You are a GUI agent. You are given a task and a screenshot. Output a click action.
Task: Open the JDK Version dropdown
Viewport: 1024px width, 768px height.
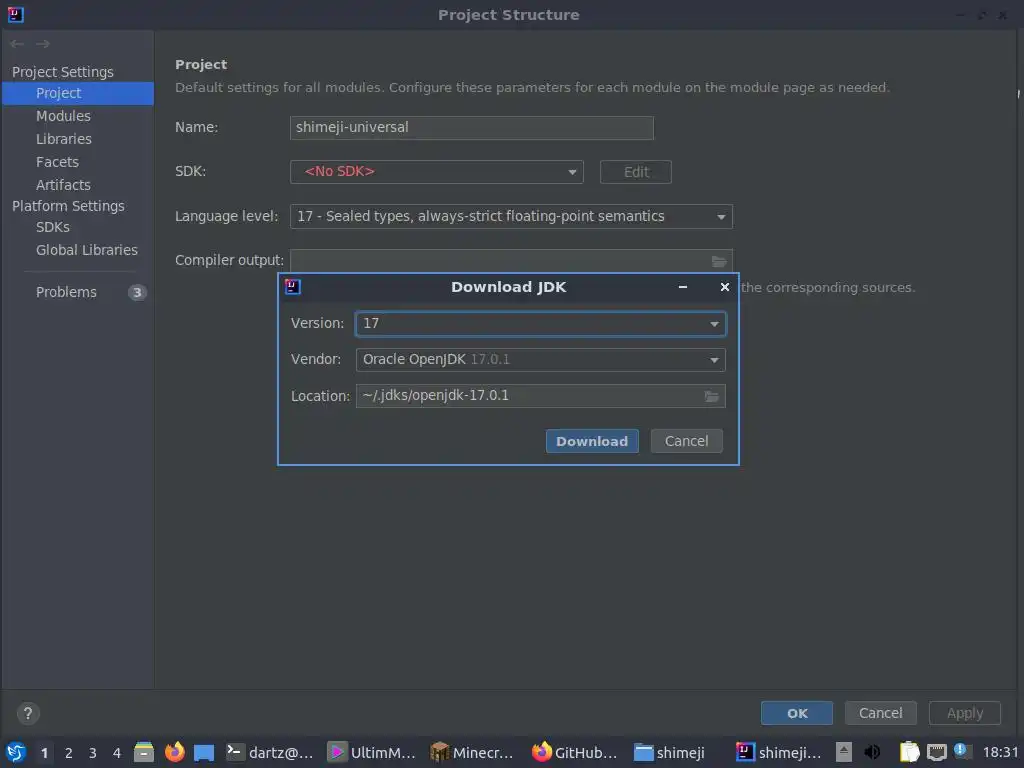coord(541,324)
